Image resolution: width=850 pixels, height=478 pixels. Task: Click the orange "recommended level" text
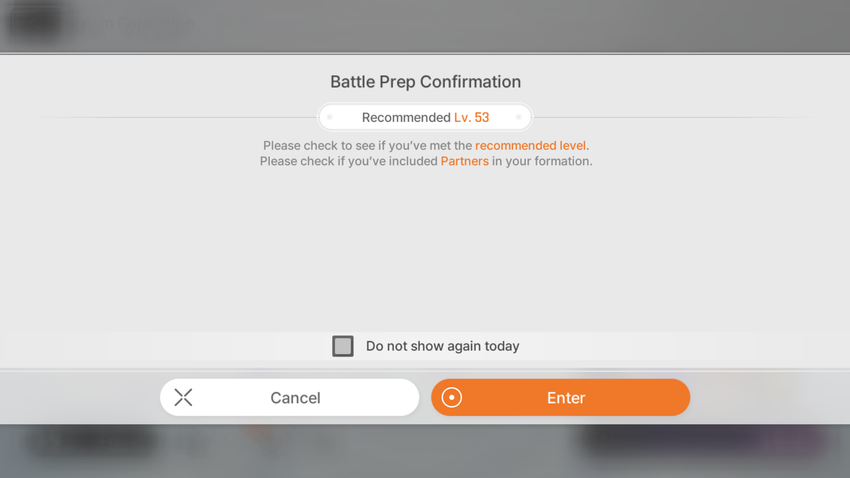pos(531,146)
